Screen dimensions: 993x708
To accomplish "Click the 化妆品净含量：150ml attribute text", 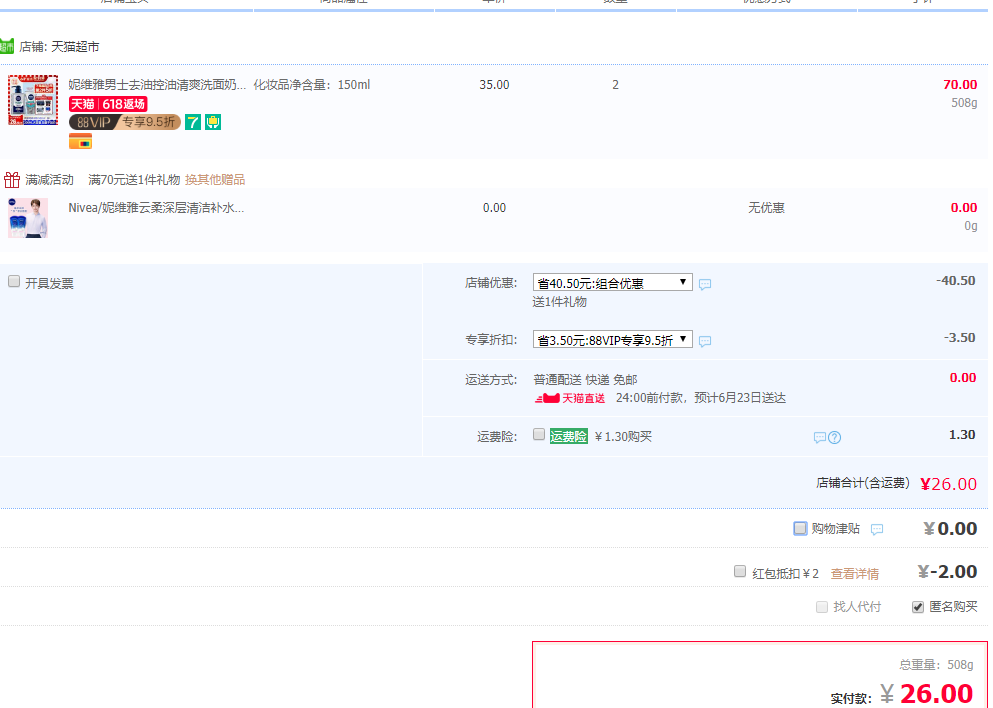I will click(x=312, y=85).
